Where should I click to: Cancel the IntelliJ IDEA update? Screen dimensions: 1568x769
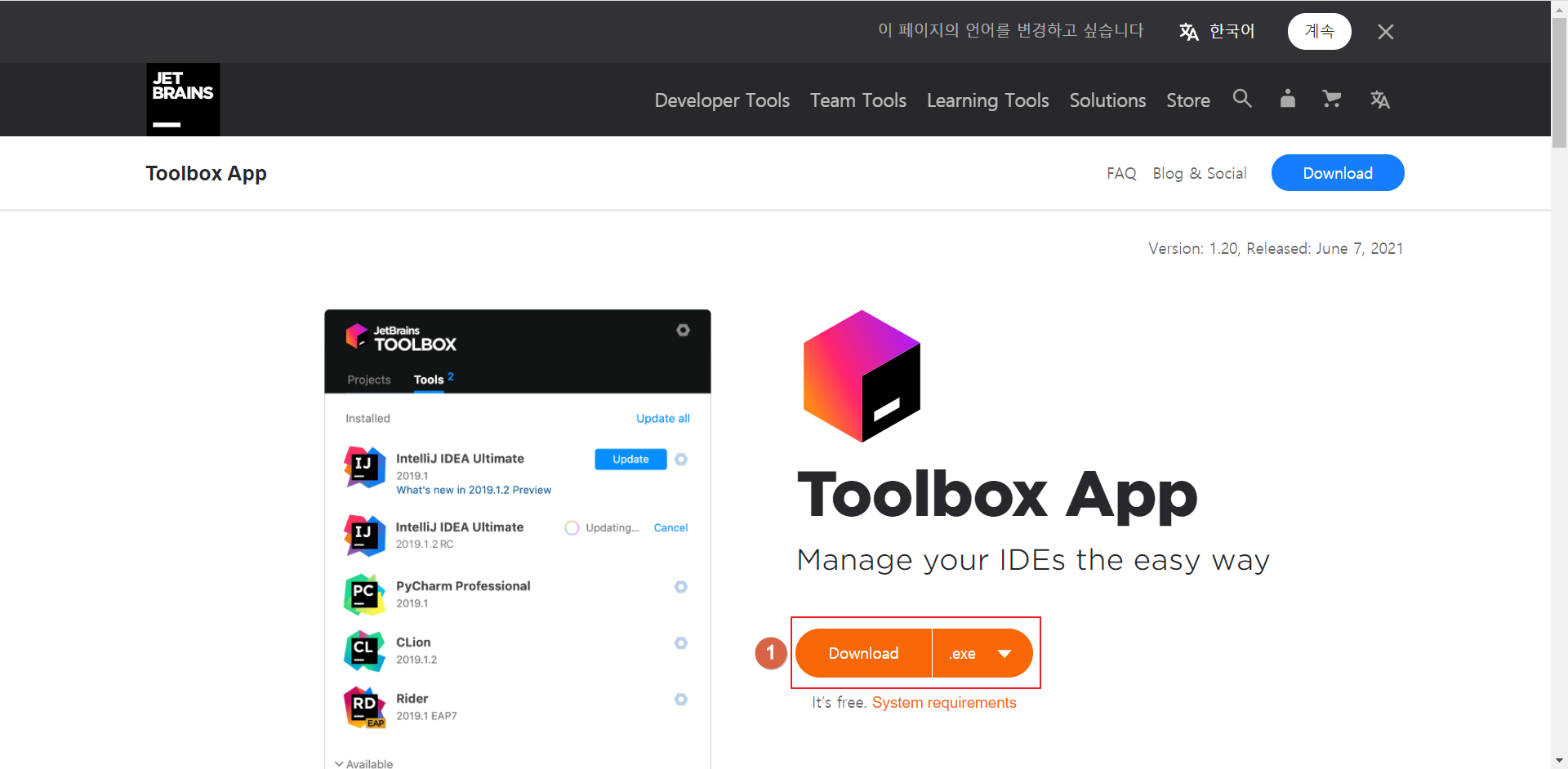(670, 527)
